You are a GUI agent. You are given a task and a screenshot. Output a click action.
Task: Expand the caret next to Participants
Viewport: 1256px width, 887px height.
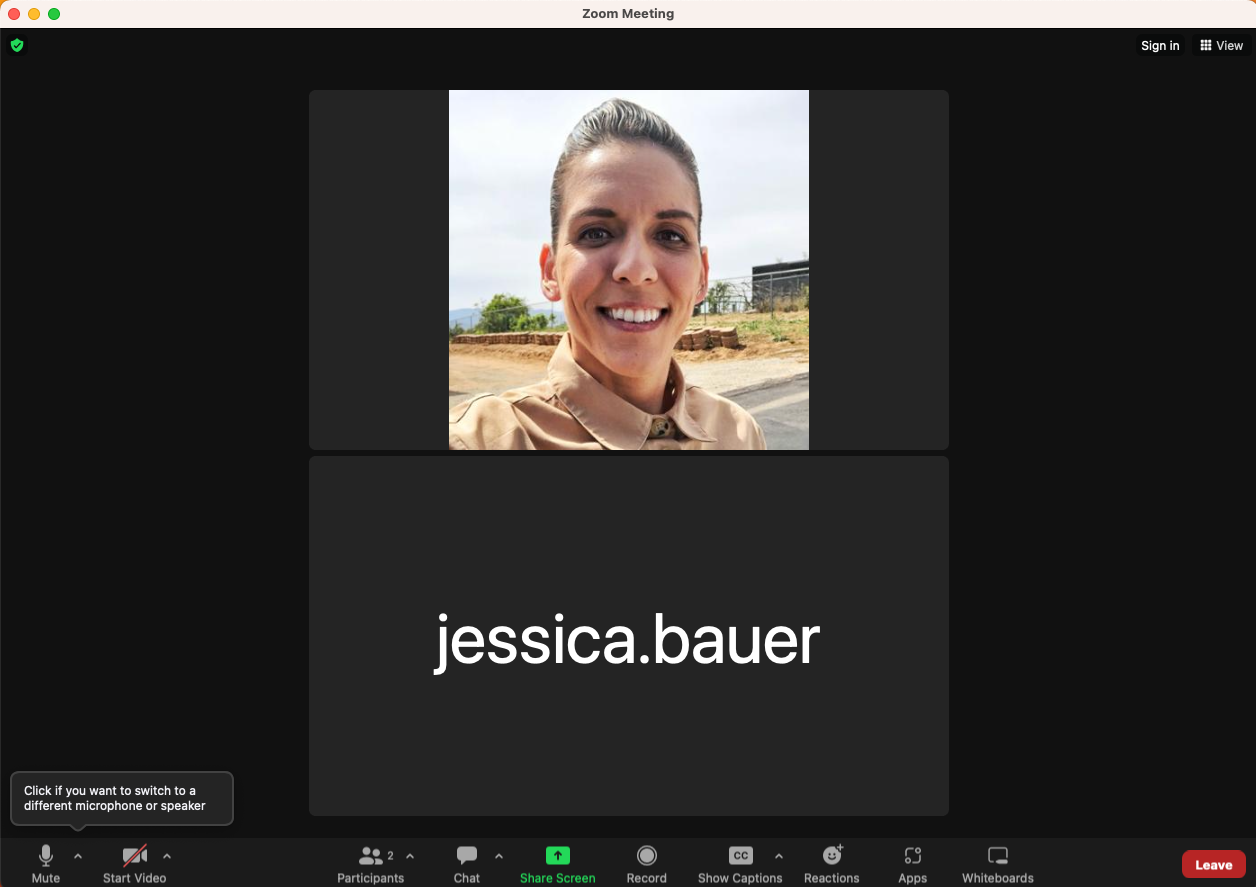click(x=410, y=856)
